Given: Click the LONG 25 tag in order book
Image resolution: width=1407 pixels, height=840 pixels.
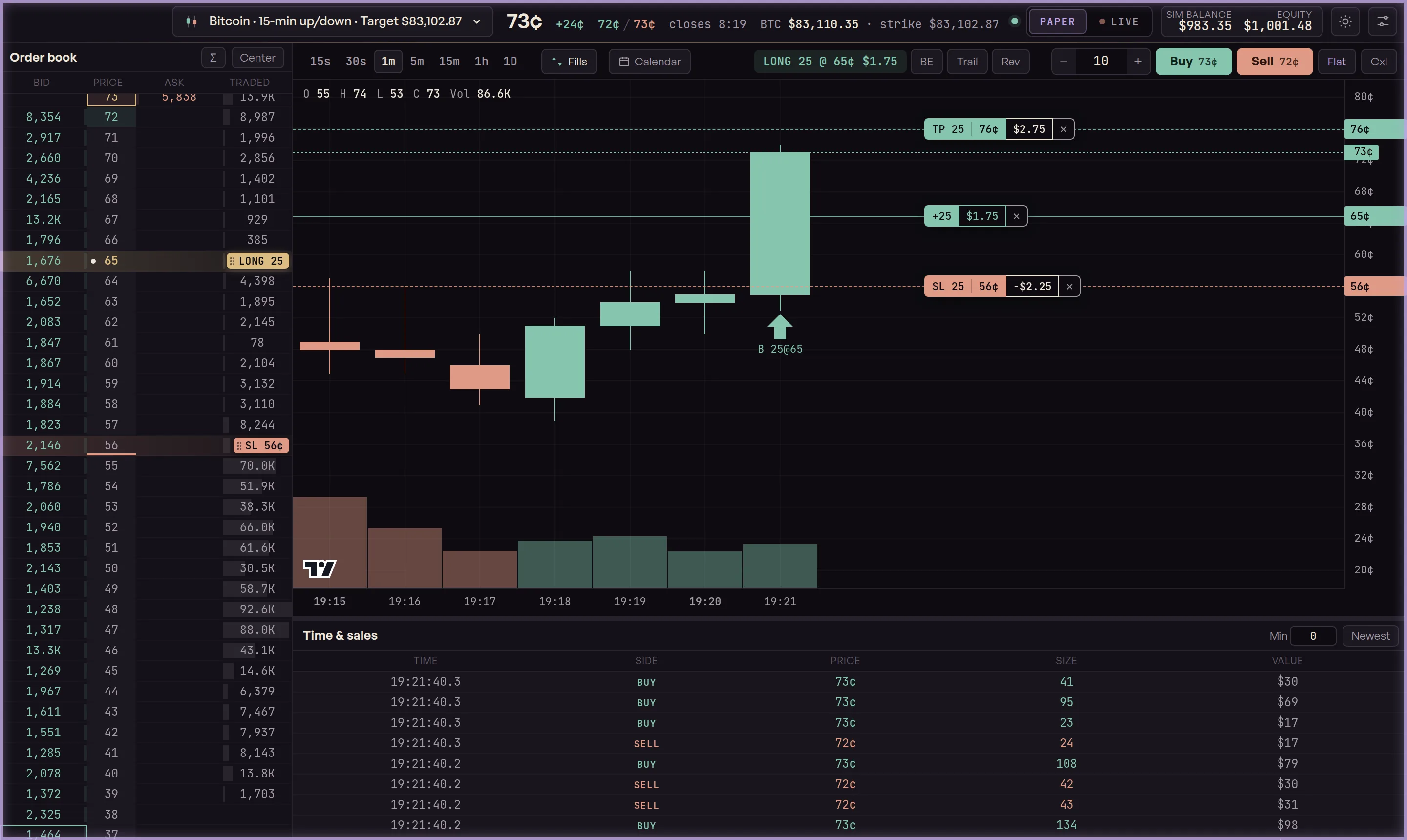Looking at the screenshot, I should (257, 261).
